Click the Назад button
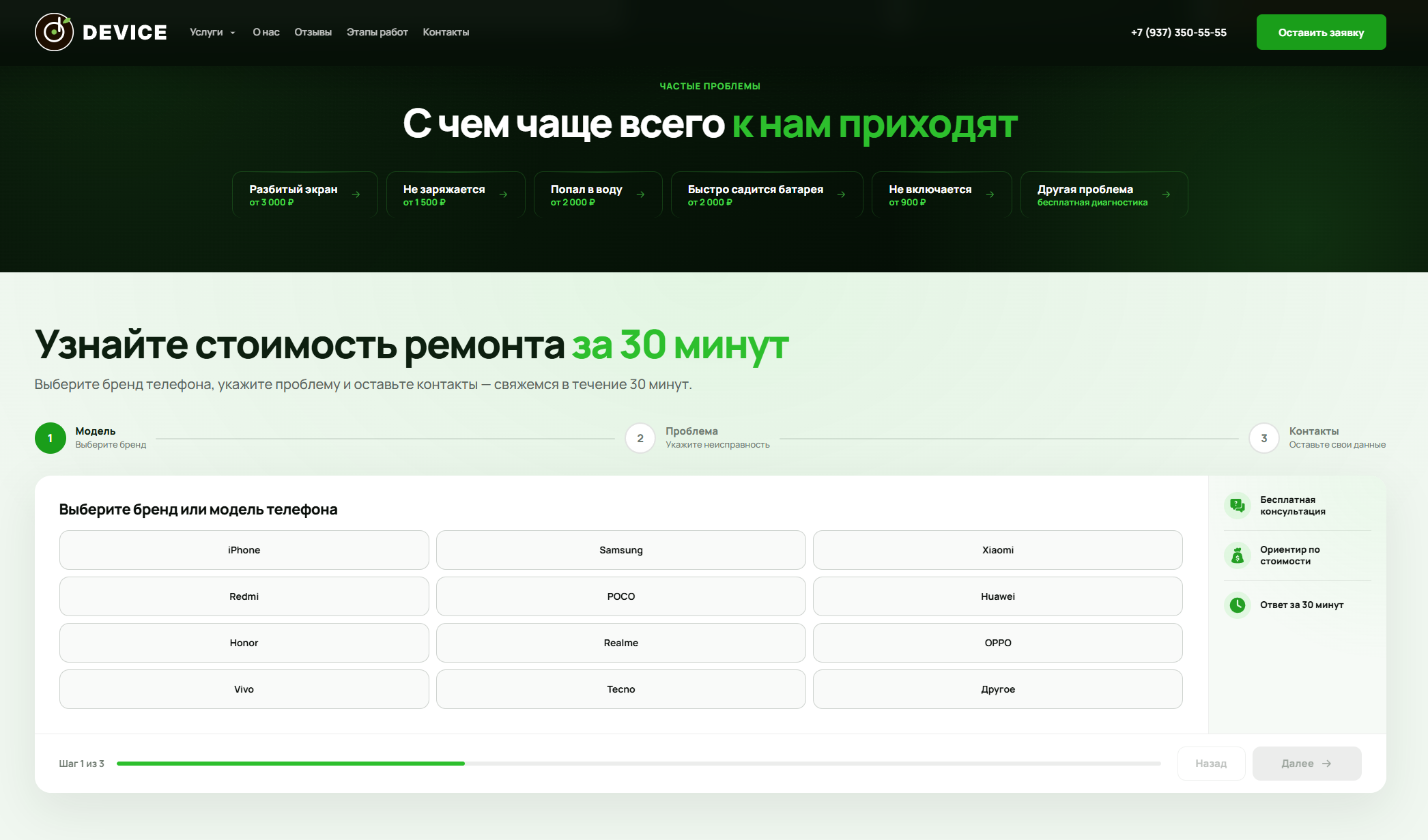Image resolution: width=1428 pixels, height=840 pixels. [x=1212, y=764]
